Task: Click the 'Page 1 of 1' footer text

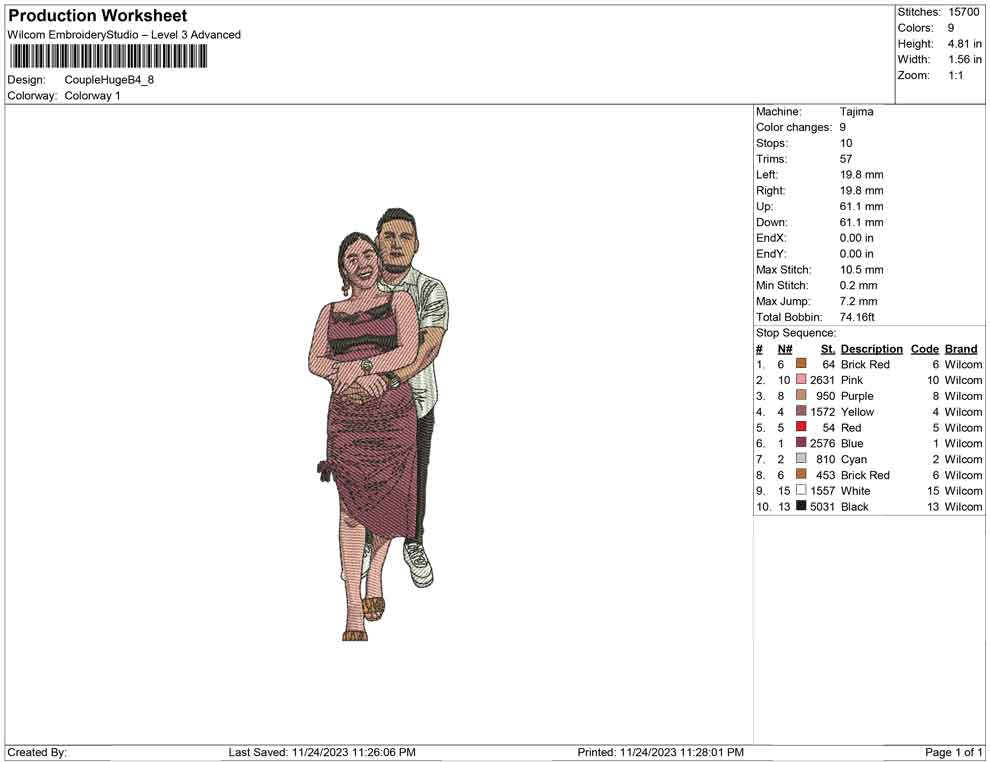Action: (953, 752)
